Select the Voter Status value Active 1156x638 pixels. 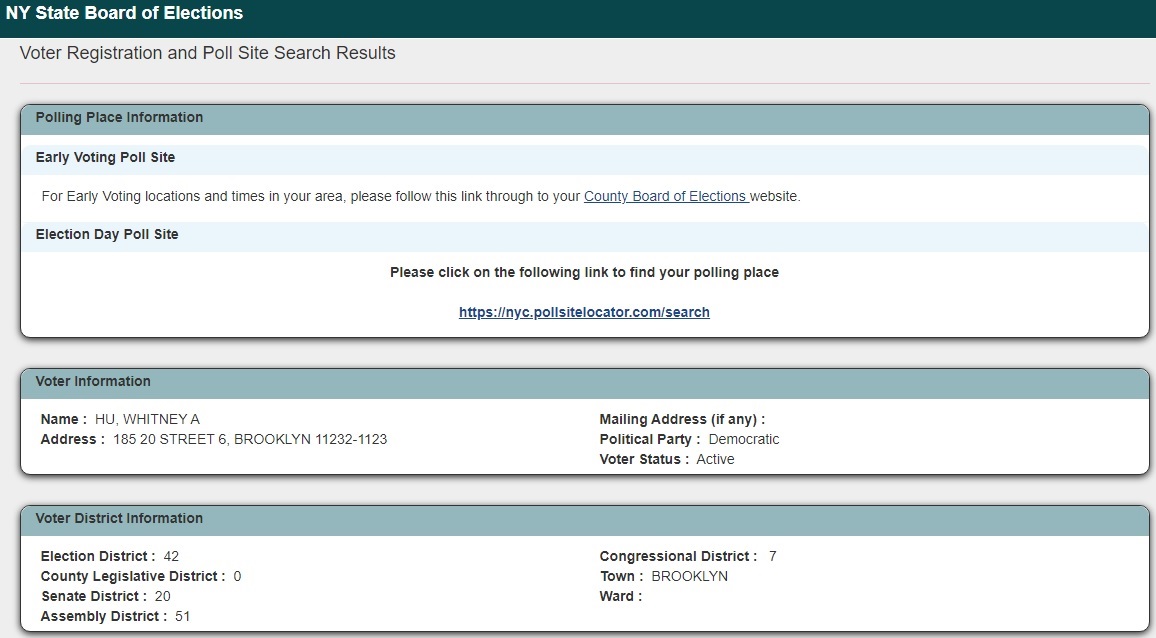coord(715,459)
